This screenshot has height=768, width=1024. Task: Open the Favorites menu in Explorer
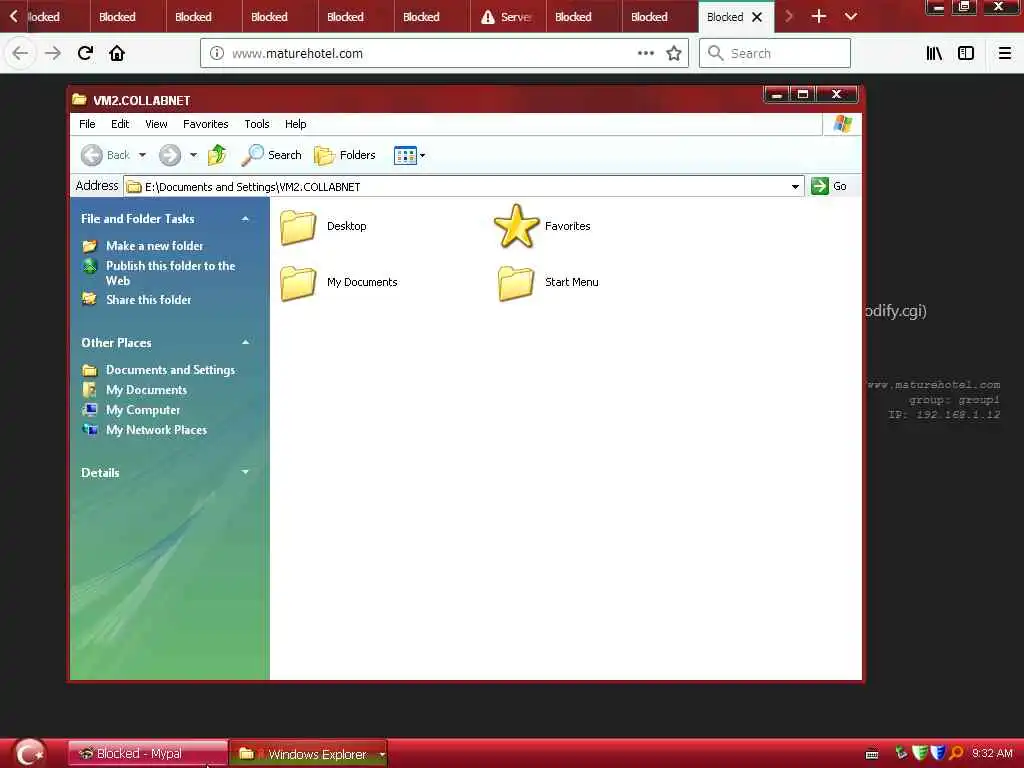(206, 124)
